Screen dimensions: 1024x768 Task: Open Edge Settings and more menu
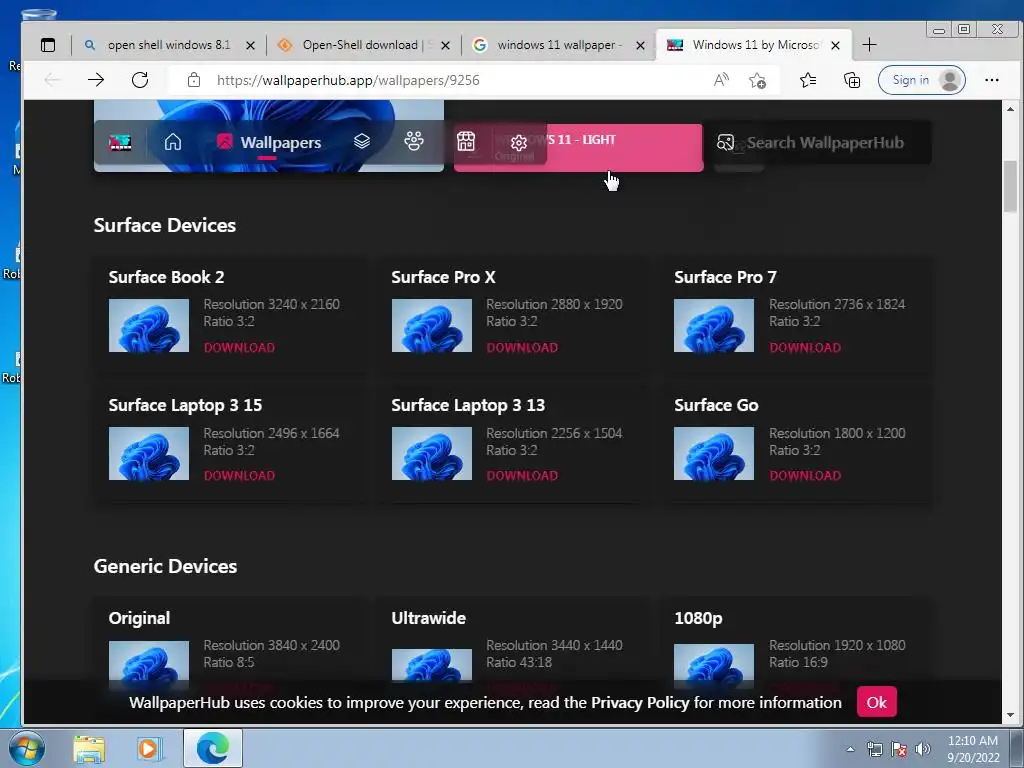991,80
